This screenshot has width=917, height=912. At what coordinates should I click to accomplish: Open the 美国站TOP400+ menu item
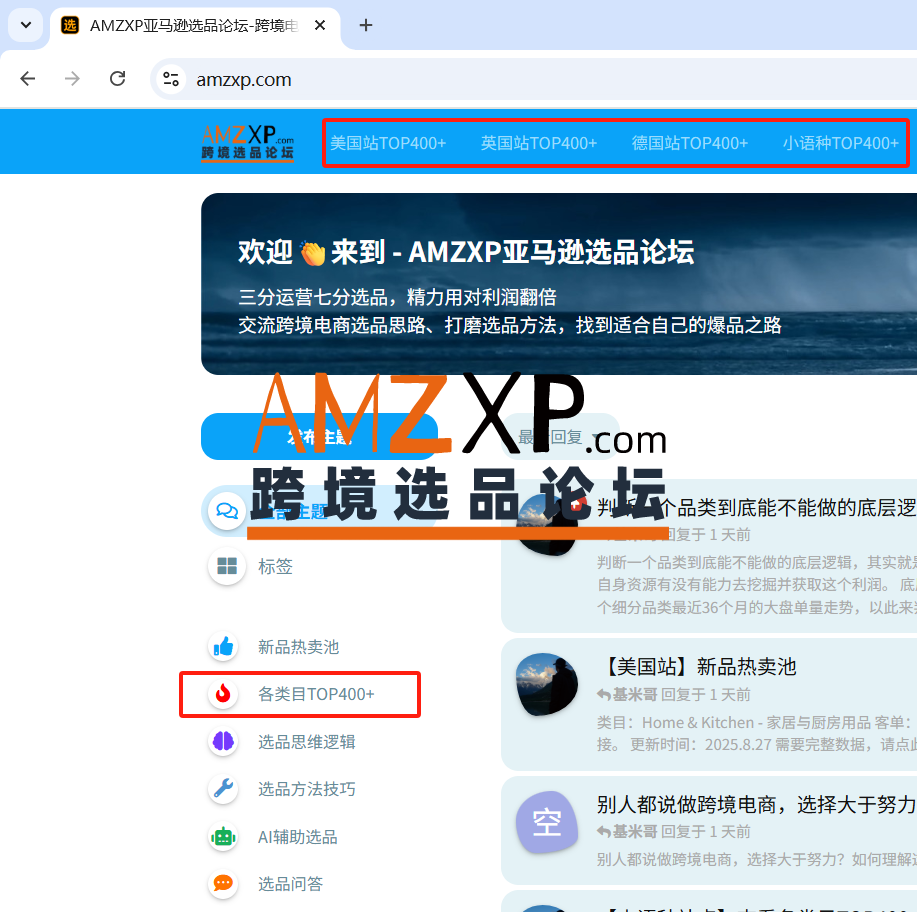click(388, 143)
